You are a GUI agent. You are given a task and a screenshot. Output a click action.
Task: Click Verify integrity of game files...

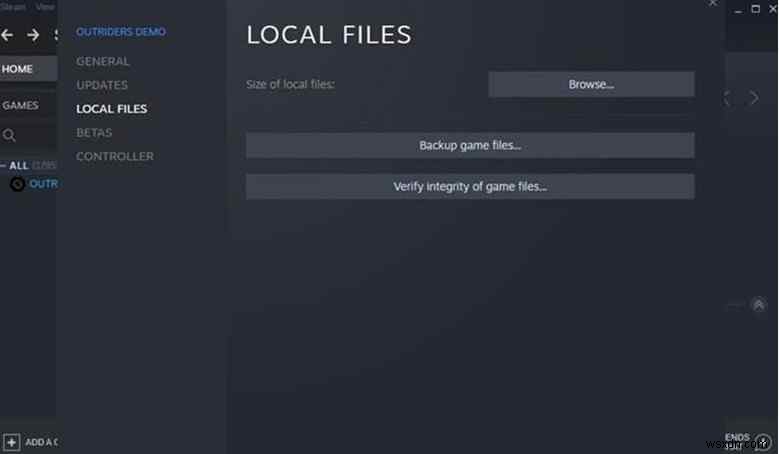[x=470, y=187]
